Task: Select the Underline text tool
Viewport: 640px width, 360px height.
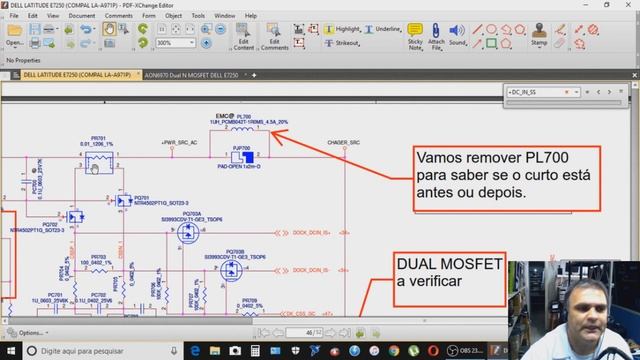Action: pos(382,29)
